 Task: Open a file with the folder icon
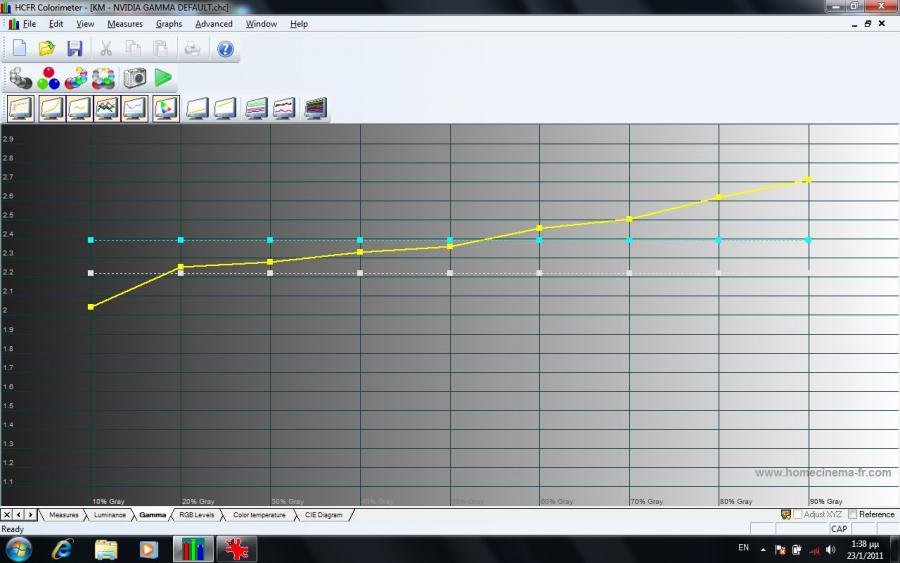click(47, 48)
